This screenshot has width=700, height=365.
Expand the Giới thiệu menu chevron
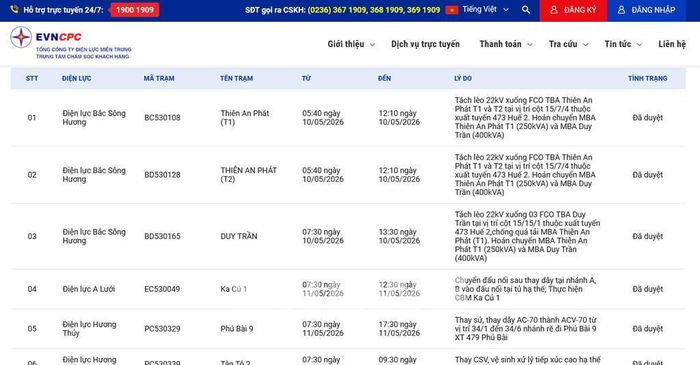[372, 45]
